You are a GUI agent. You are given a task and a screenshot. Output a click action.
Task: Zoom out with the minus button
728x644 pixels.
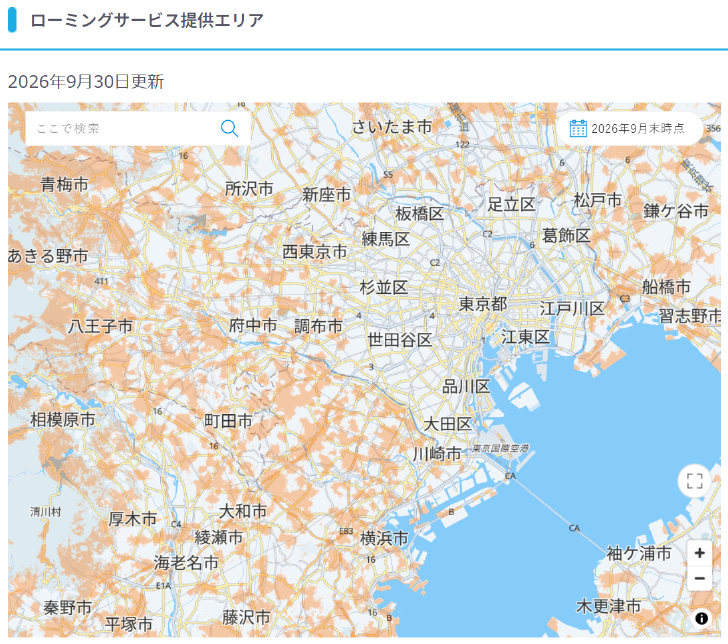(700, 579)
